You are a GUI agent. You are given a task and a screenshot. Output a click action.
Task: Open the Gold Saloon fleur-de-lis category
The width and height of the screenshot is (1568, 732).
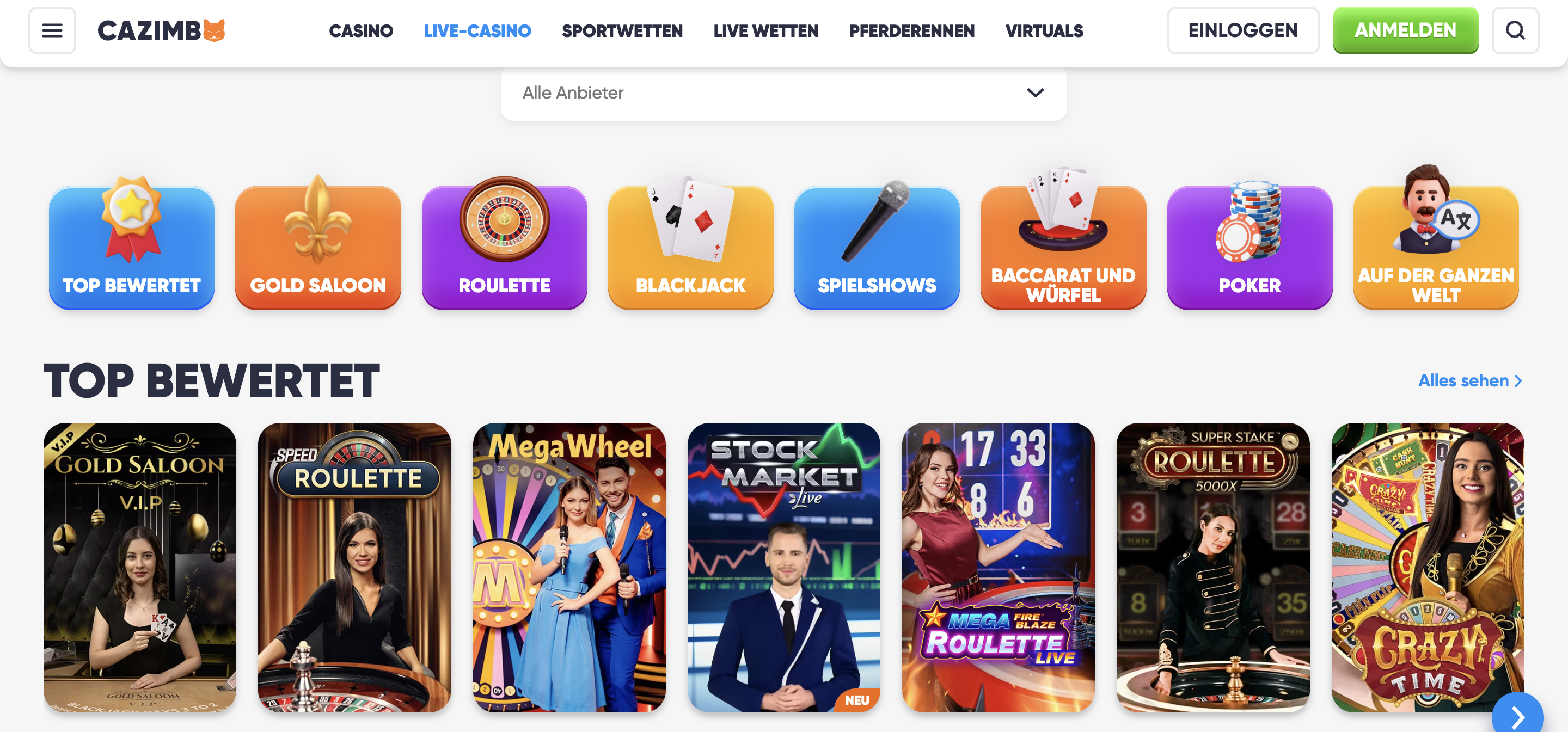(x=318, y=242)
